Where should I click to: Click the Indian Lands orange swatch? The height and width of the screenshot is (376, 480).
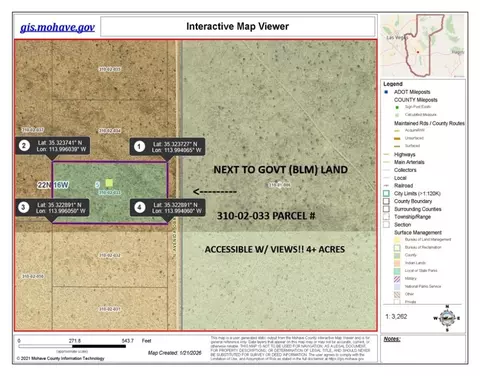pos(397,263)
